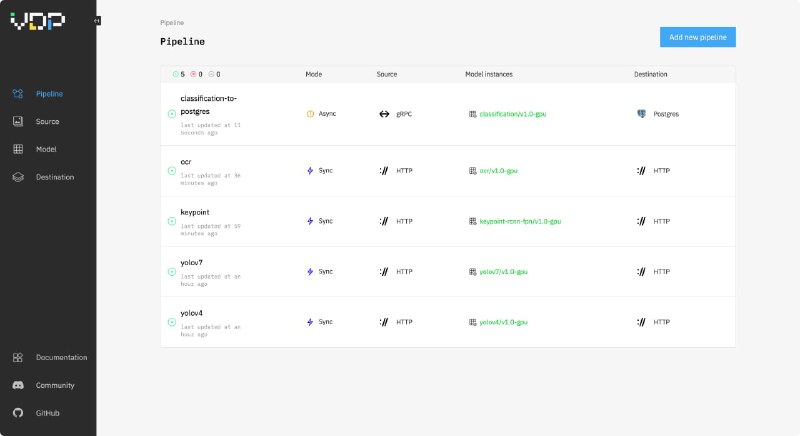Open the yolov4 pipeline row
The image size is (800, 436).
(192, 315)
